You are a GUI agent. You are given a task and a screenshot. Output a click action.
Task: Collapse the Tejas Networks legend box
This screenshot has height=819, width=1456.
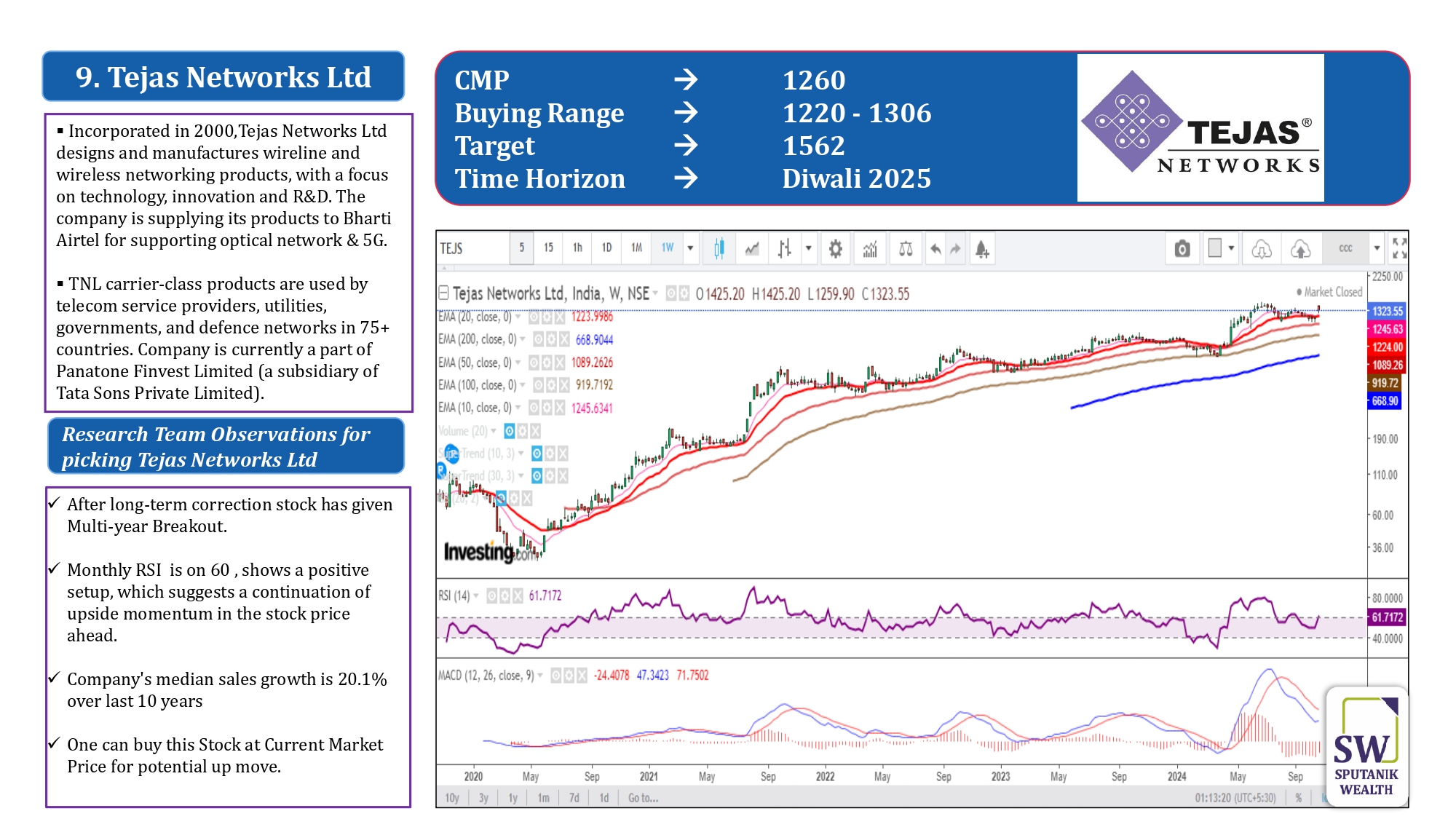[443, 293]
